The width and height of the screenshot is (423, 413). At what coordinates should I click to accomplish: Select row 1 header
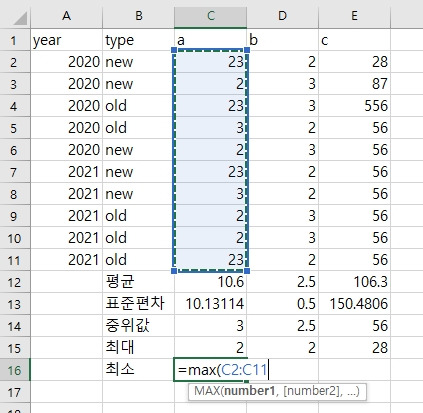(x=15, y=40)
